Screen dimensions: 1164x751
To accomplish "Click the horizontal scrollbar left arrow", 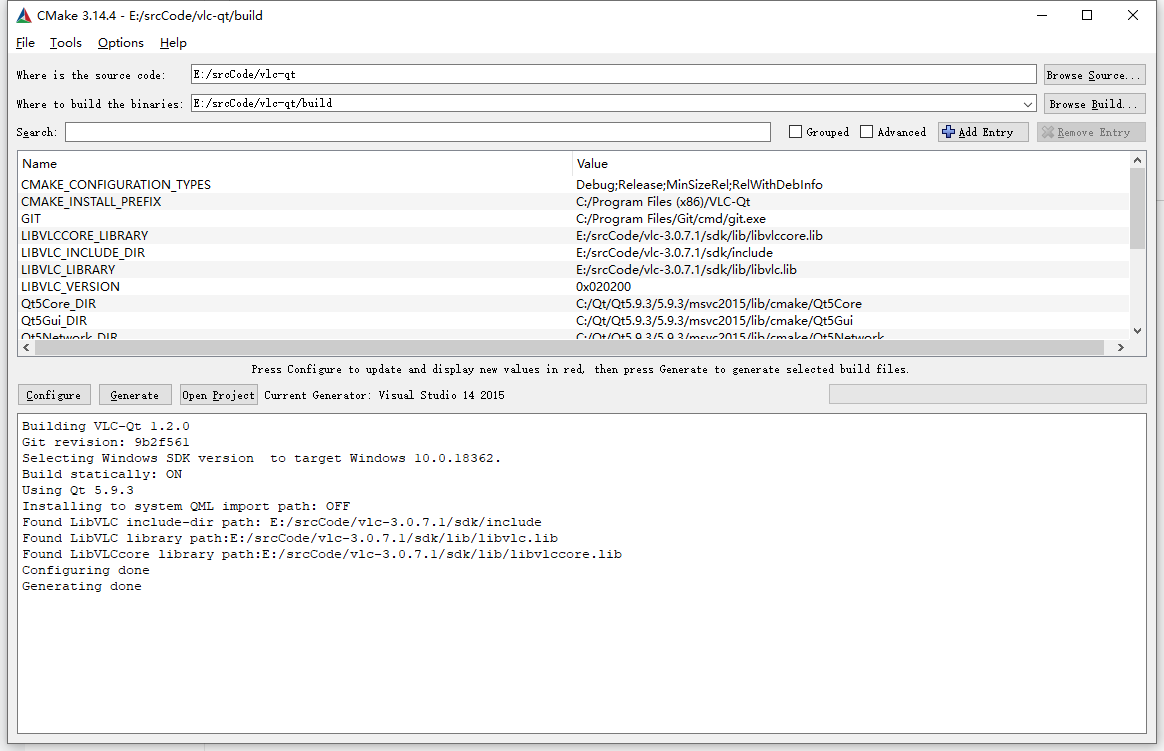I will [x=27, y=347].
